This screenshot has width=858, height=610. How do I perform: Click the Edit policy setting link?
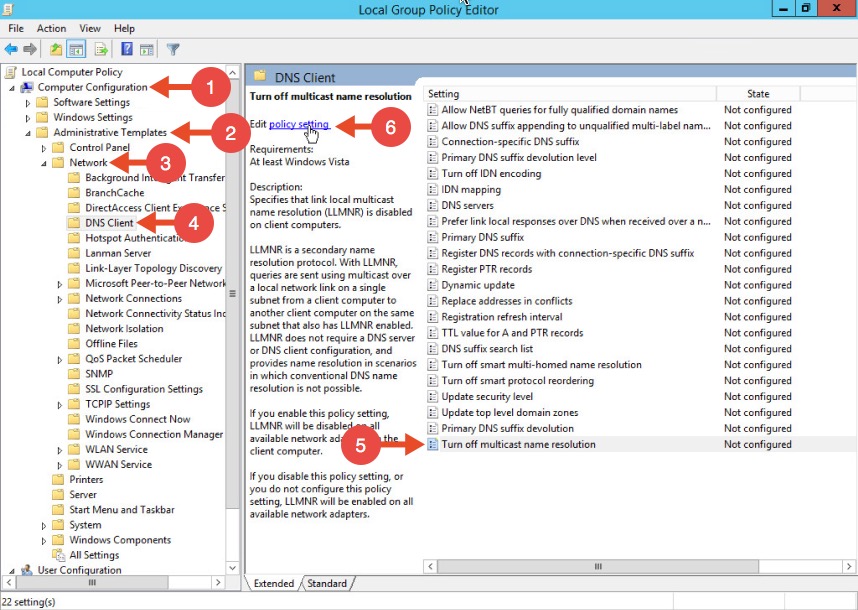click(x=298, y=124)
